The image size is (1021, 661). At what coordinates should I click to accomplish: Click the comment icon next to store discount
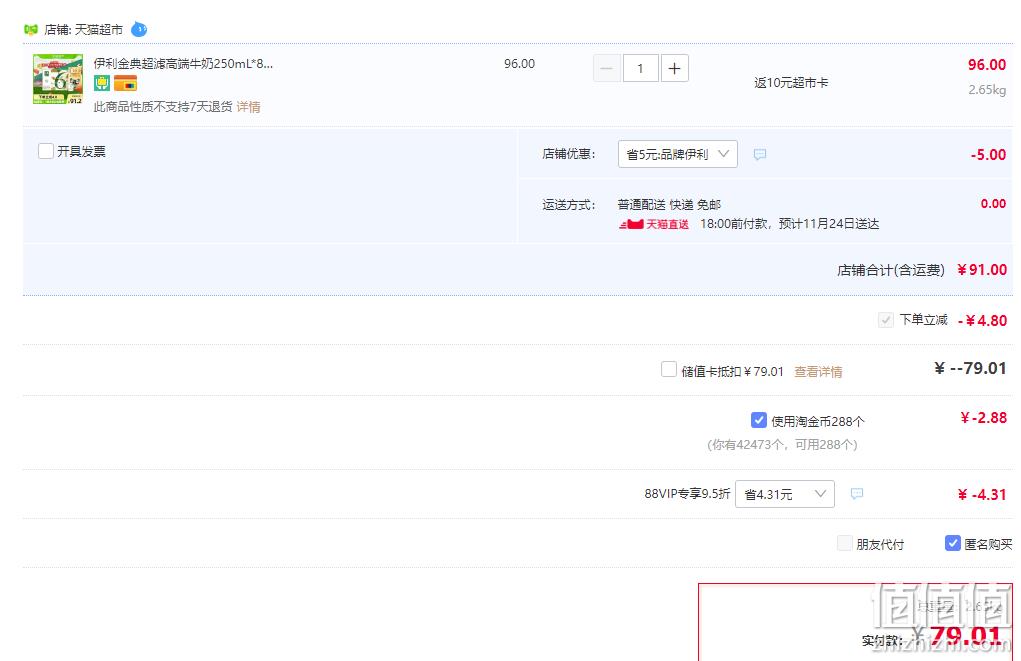[759, 154]
